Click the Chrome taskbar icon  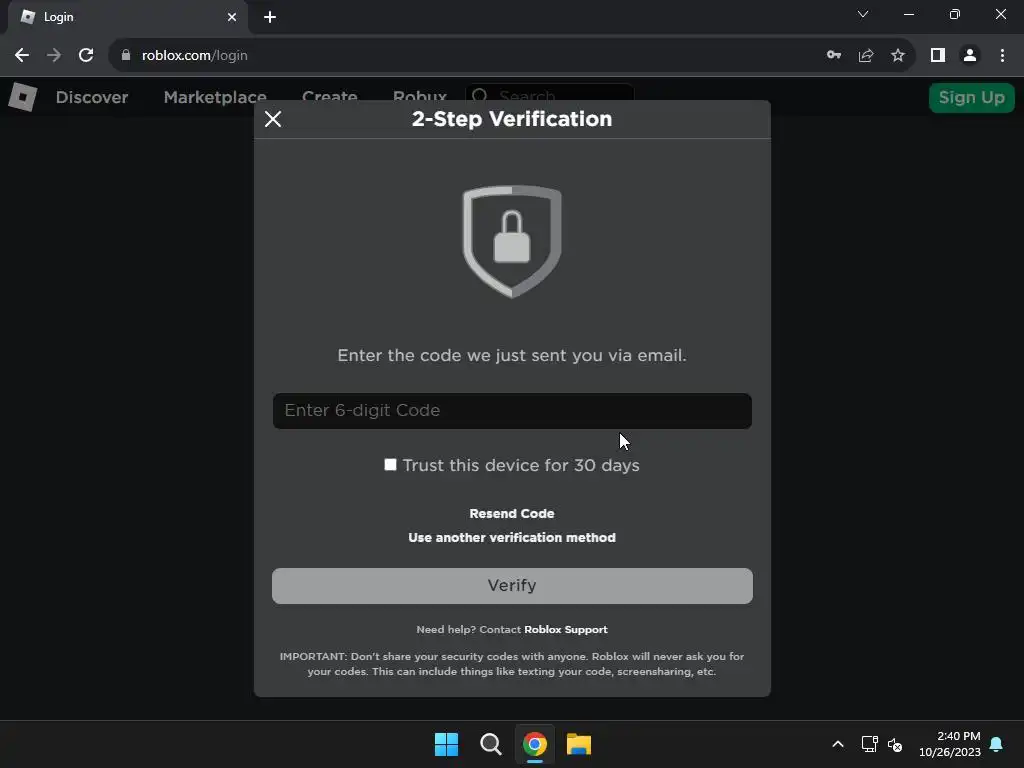pos(534,744)
